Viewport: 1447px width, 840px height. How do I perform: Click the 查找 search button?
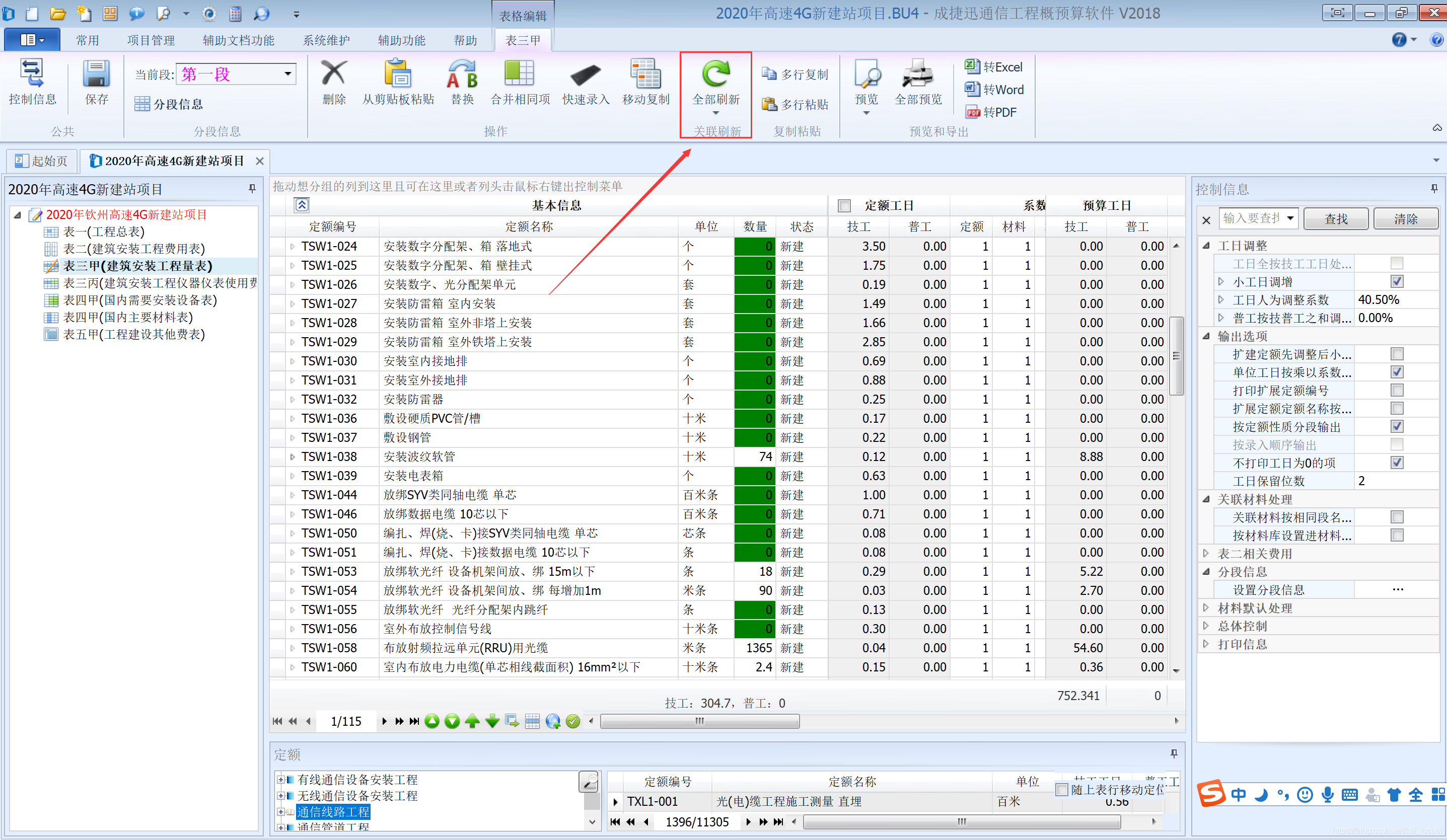click(x=1336, y=219)
